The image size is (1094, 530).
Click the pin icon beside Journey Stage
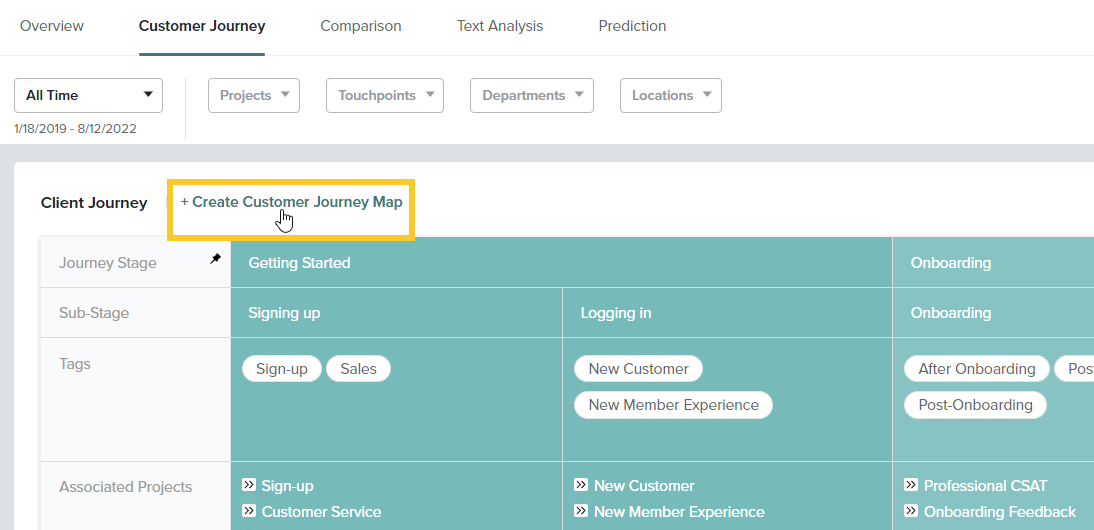click(x=215, y=259)
